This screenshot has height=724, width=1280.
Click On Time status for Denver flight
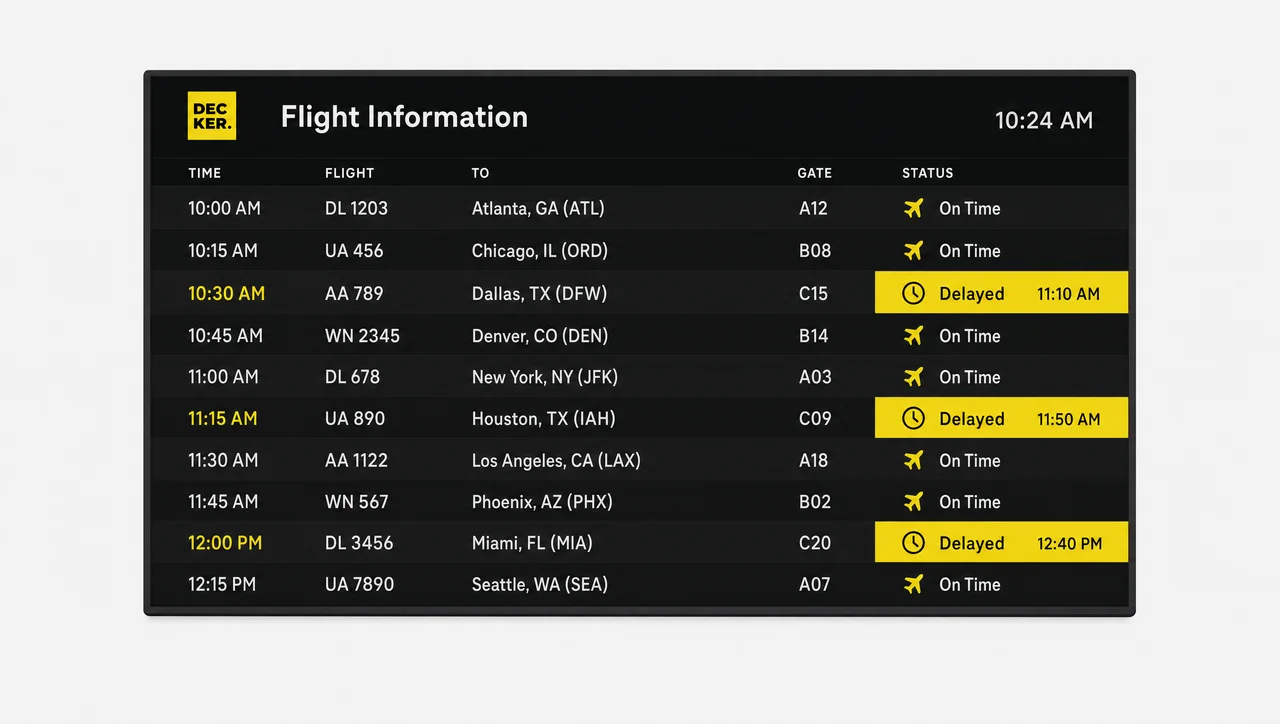(970, 336)
